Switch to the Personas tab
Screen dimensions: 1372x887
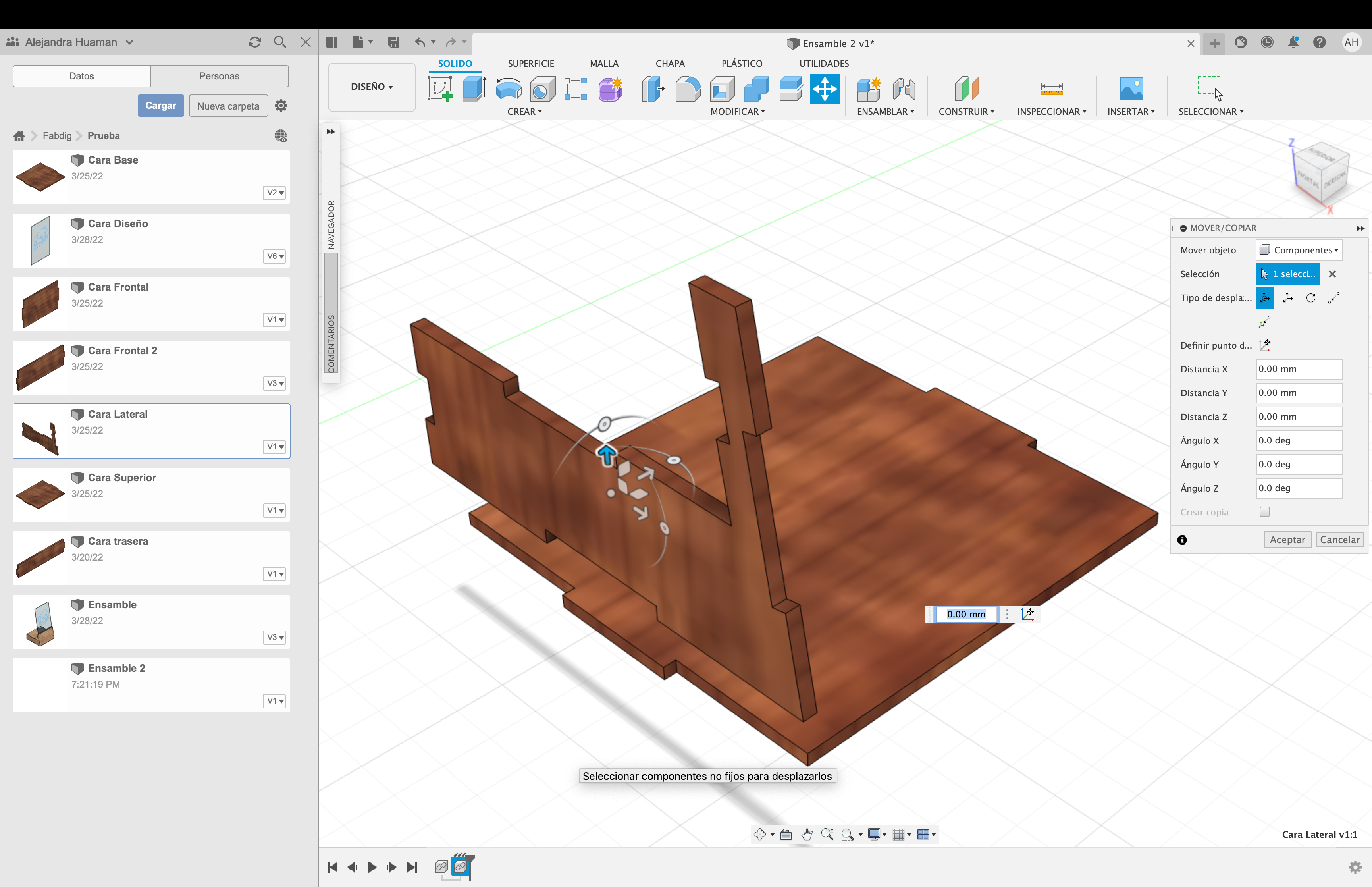(220, 76)
